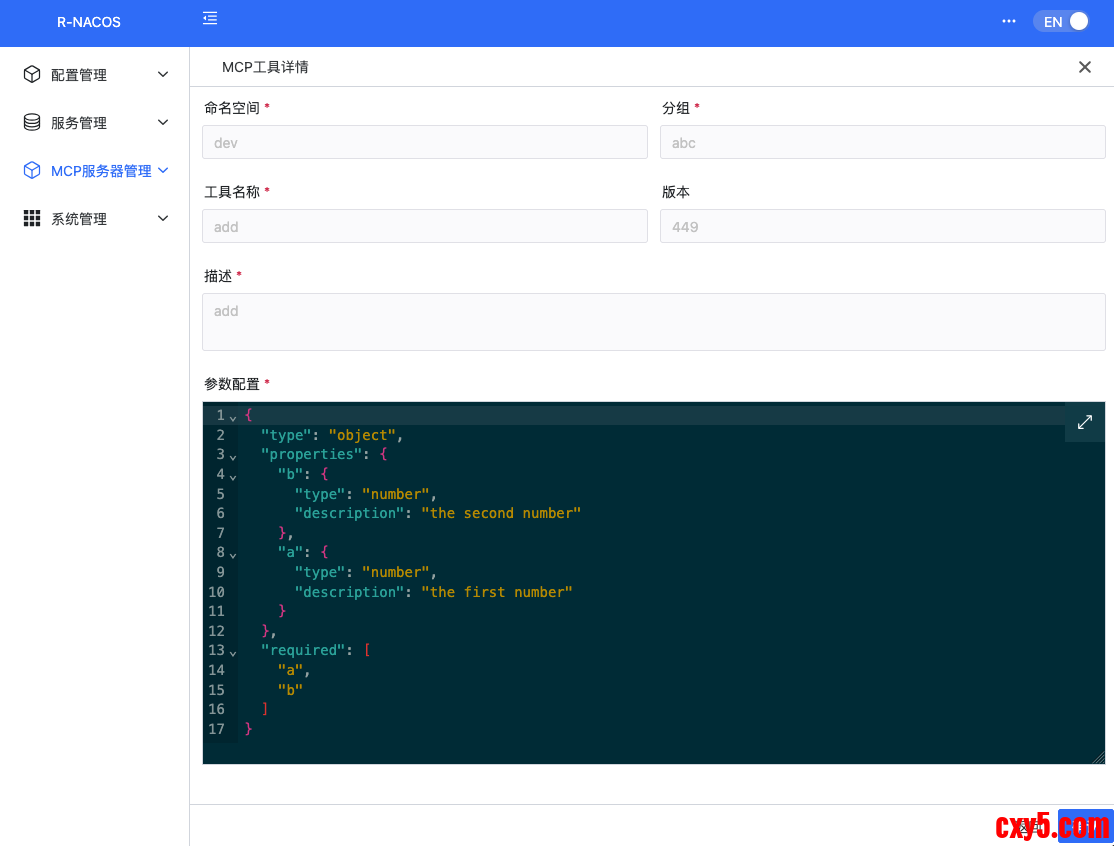Expand the 服务管理 chevron arrow

(163, 123)
